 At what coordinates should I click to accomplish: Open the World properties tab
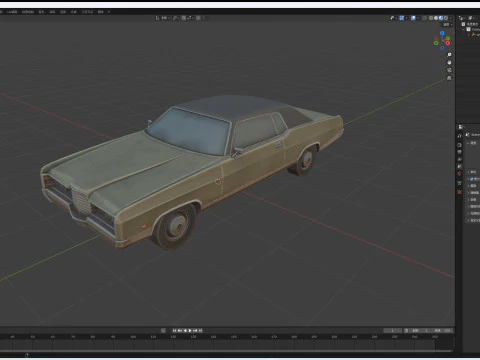click(459, 174)
